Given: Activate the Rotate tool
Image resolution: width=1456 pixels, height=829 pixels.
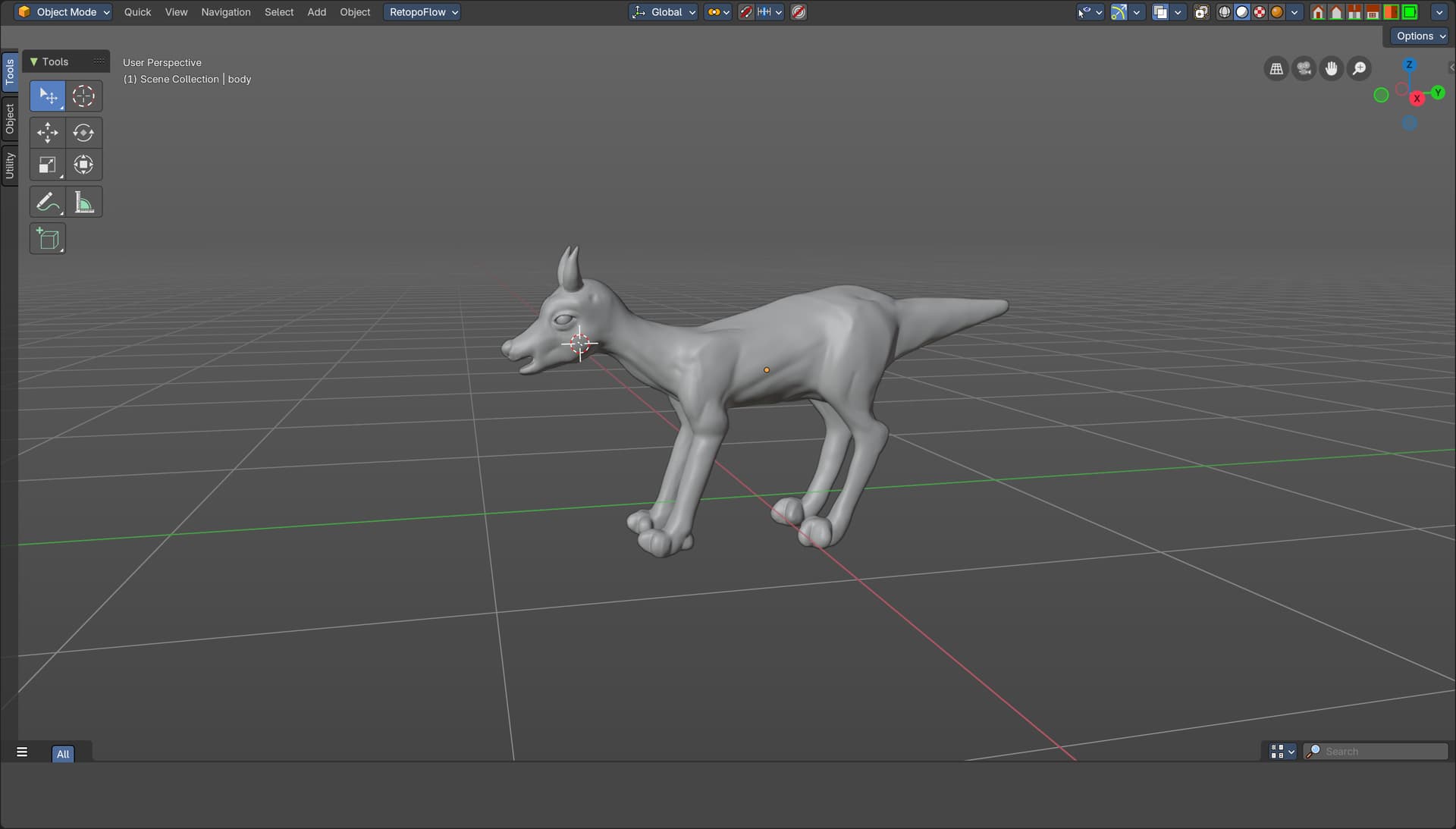Looking at the screenshot, I should click(x=83, y=133).
